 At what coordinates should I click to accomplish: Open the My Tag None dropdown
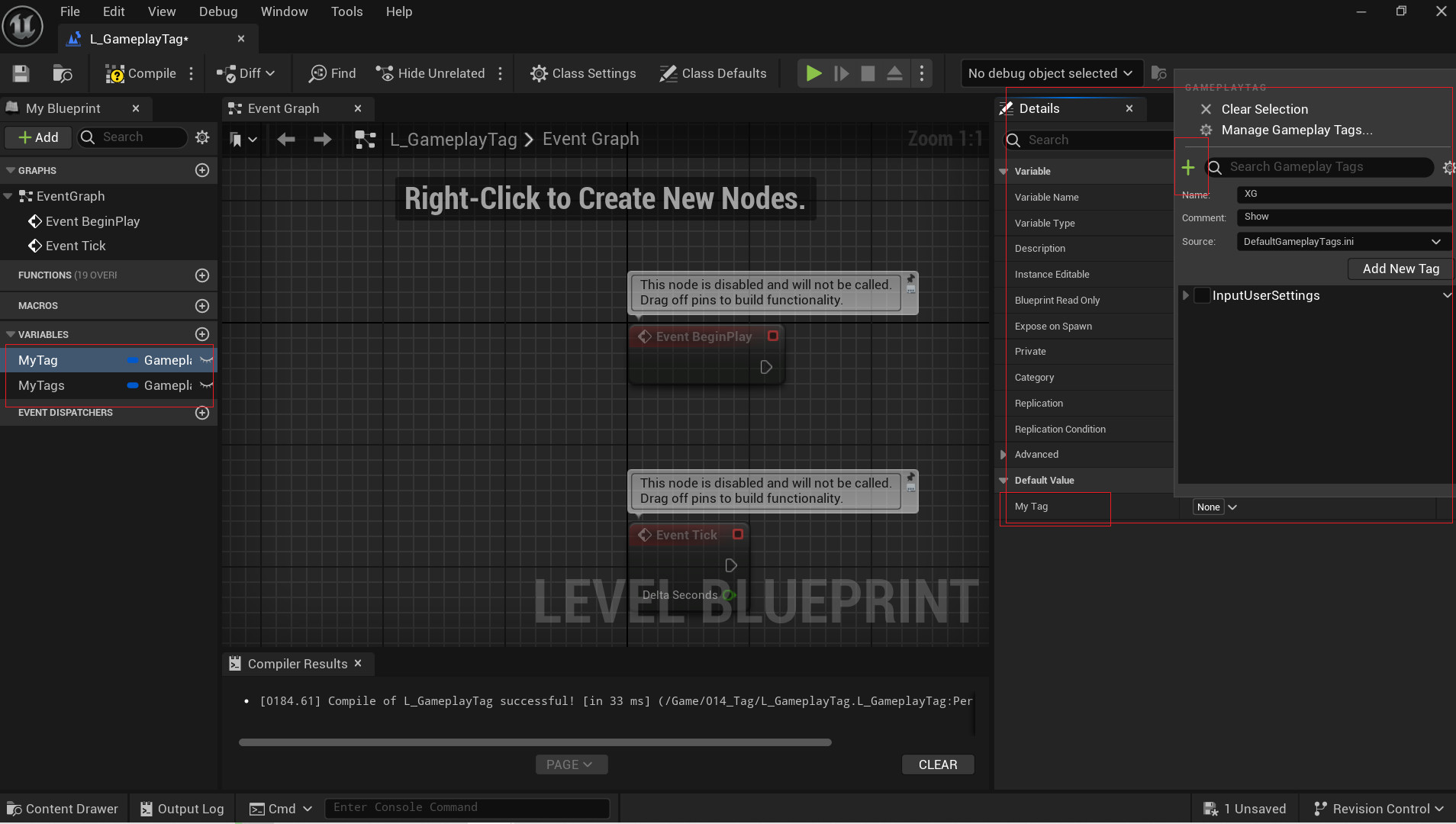[x=1216, y=507]
